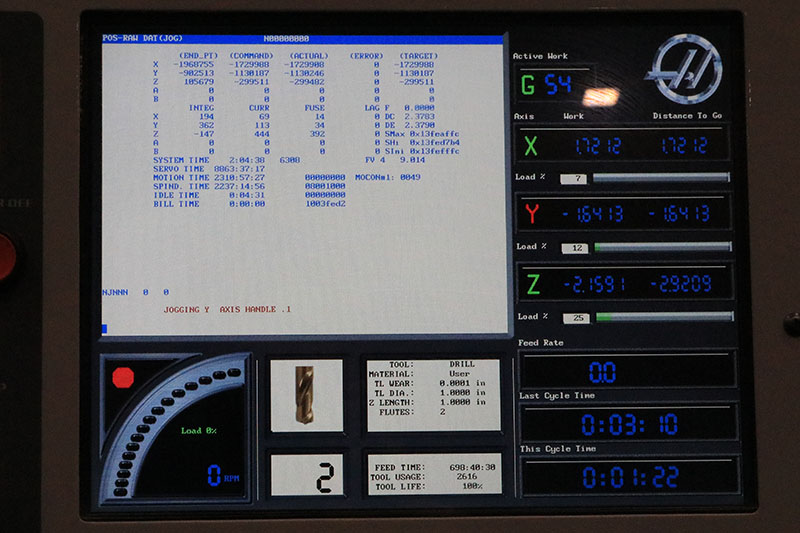Click the Z load percent value 25
This screenshot has height=533, width=800.
click(577, 318)
